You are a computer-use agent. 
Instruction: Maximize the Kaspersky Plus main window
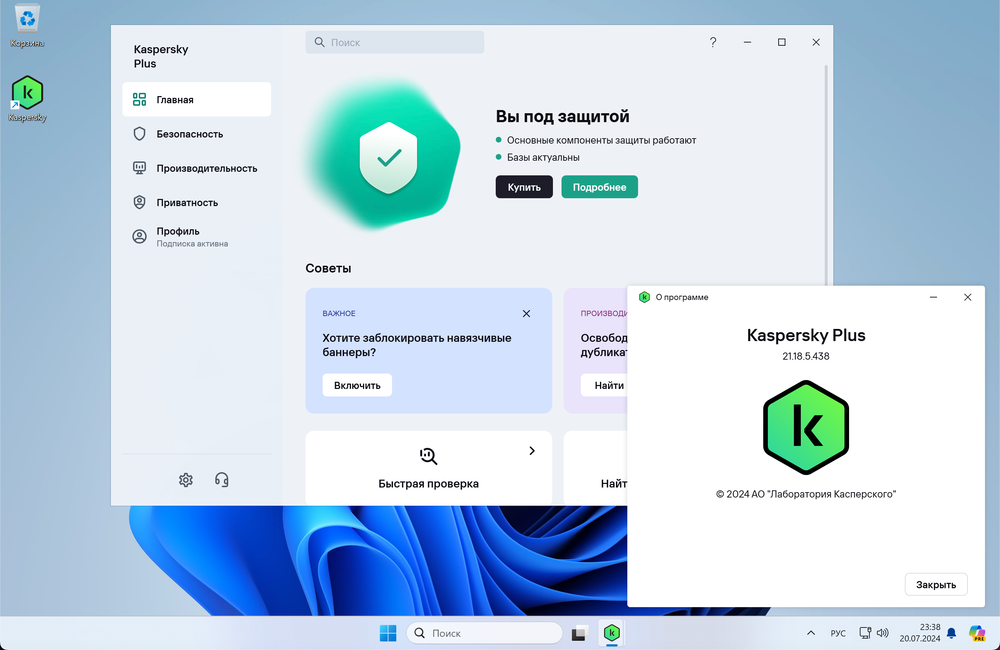tap(781, 42)
